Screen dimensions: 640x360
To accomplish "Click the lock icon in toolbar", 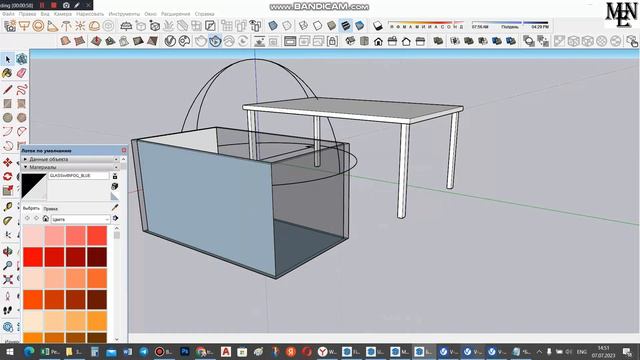I will point(332,41).
